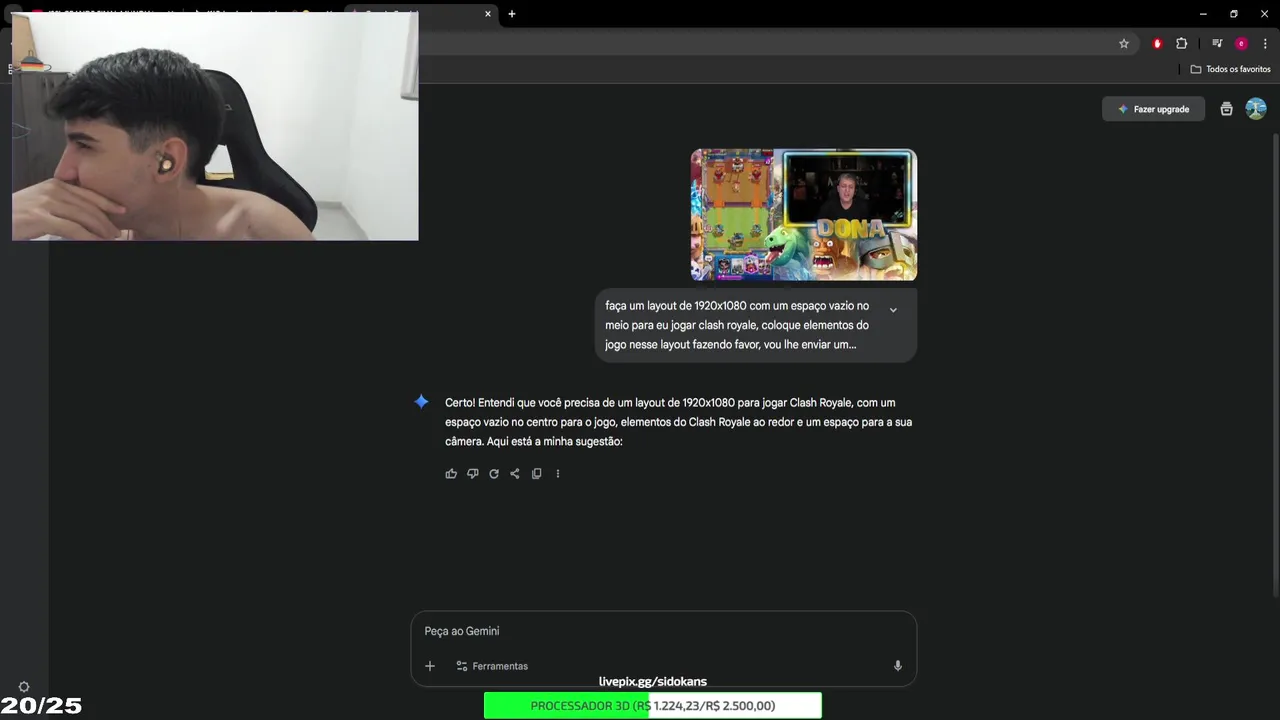Bookmark this page with star icon
This screenshot has height=720, width=1280.
(x=1124, y=44)
